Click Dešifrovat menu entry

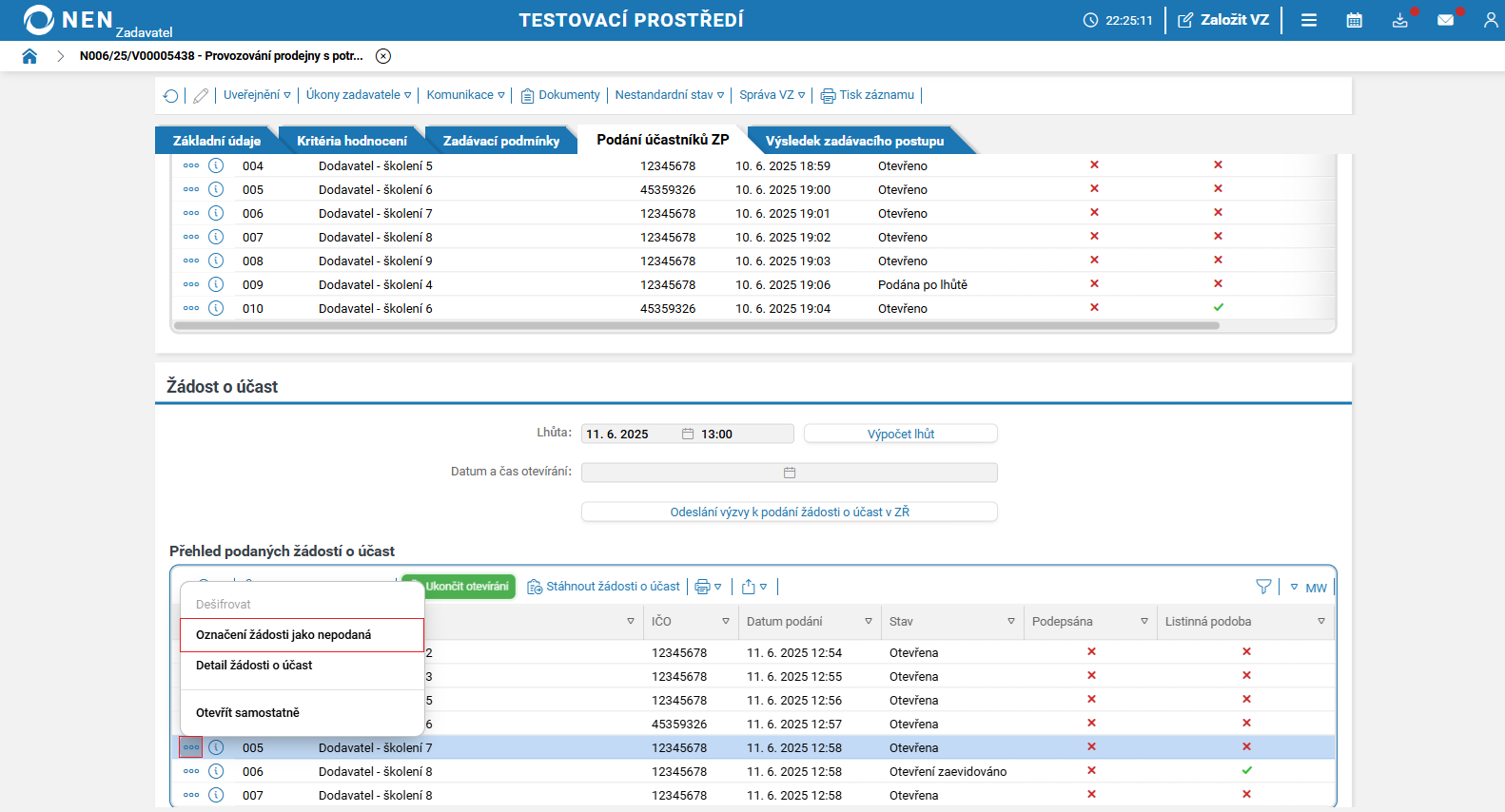[302, 605]
